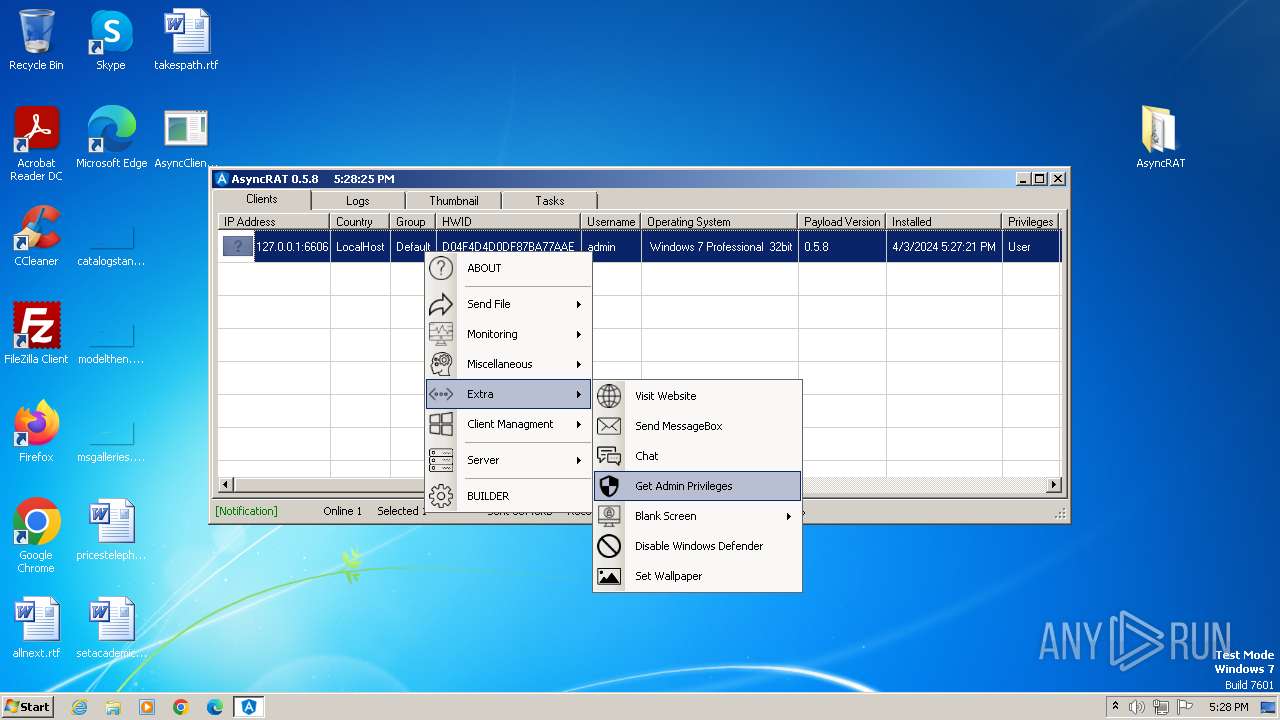
Task: Click the Get Admin Privileges shield icon
Action: 609,486
